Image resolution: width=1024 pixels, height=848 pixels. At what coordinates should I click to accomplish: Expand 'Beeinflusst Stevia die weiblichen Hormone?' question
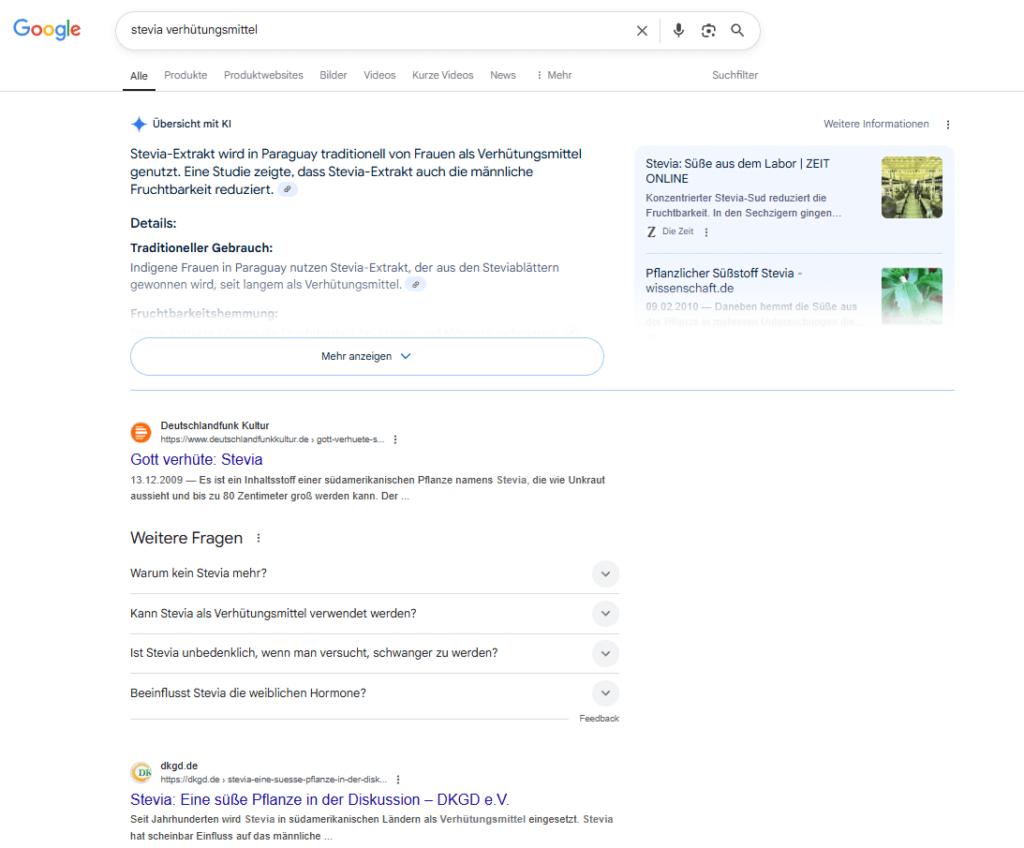[x=374, y=693]
